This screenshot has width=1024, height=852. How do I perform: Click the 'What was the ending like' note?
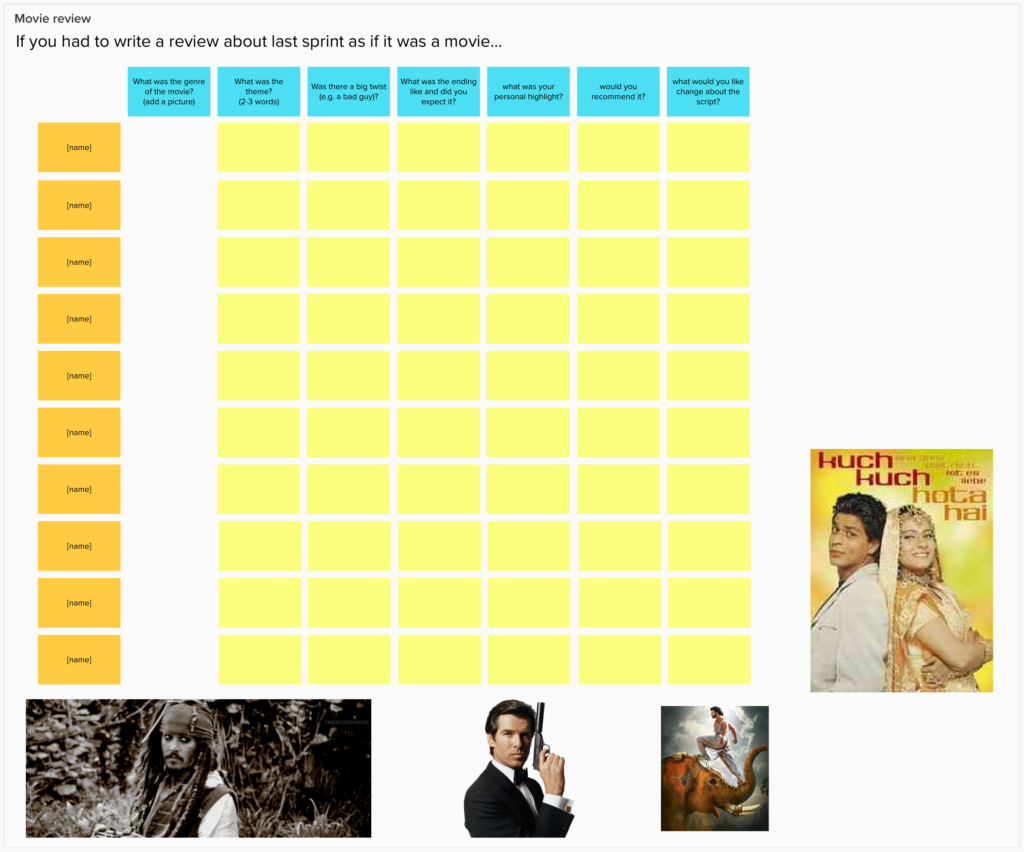438,92
